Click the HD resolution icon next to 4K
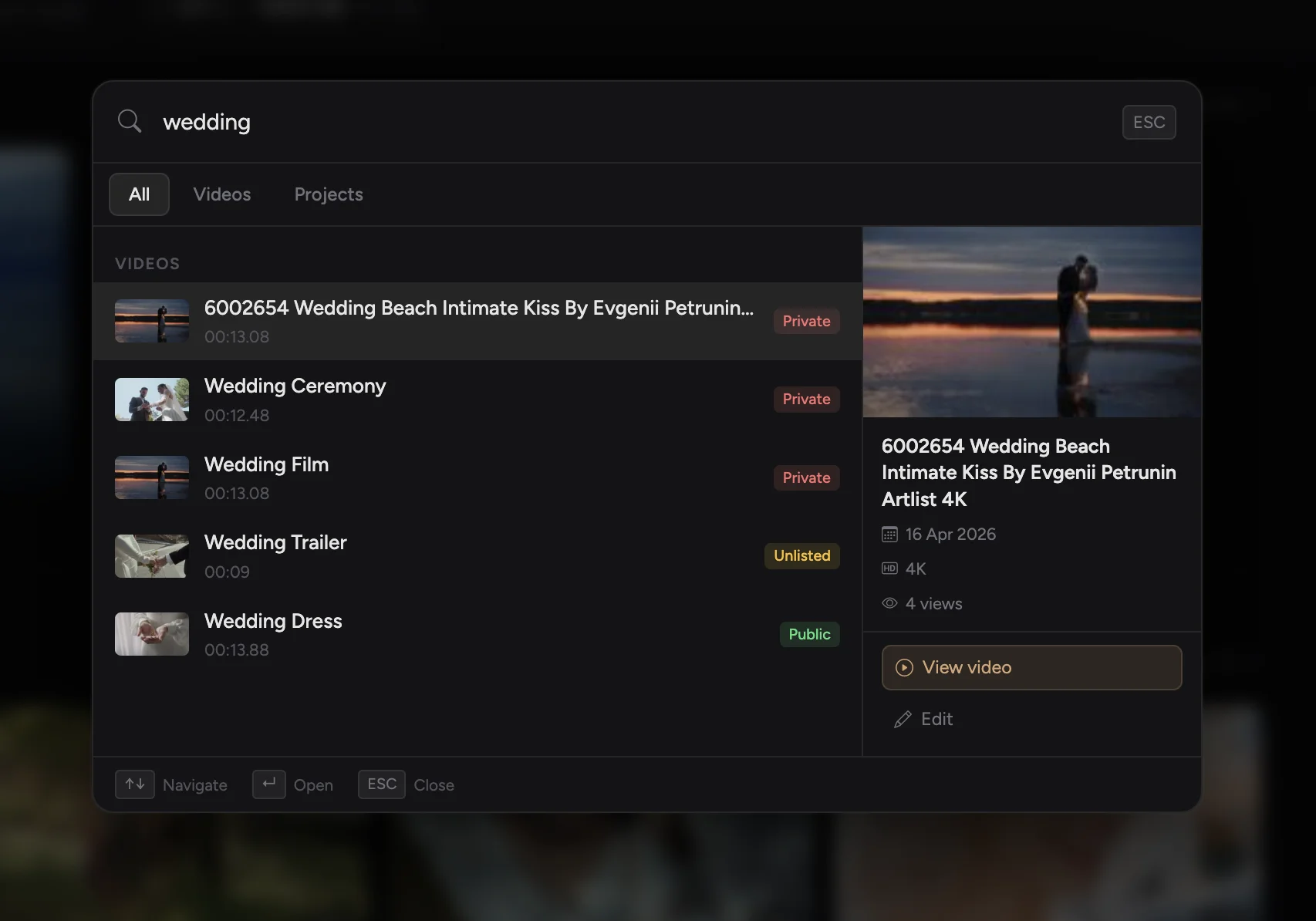Viewport: 1316px width, 921px height. pos(889,568)
